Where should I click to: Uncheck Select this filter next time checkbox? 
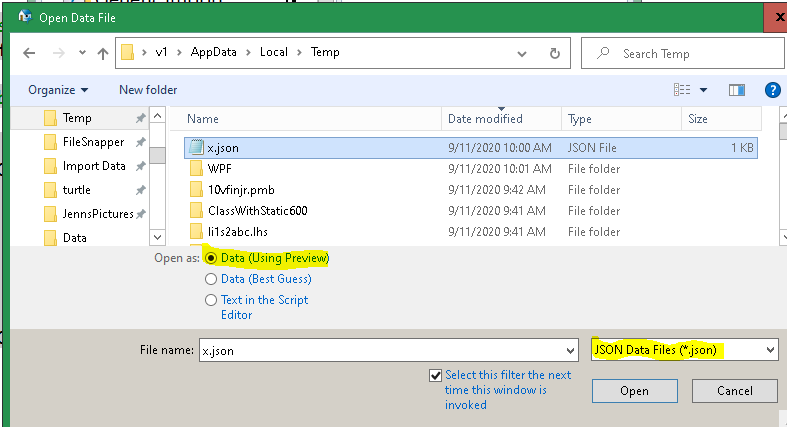coord(434,375)
